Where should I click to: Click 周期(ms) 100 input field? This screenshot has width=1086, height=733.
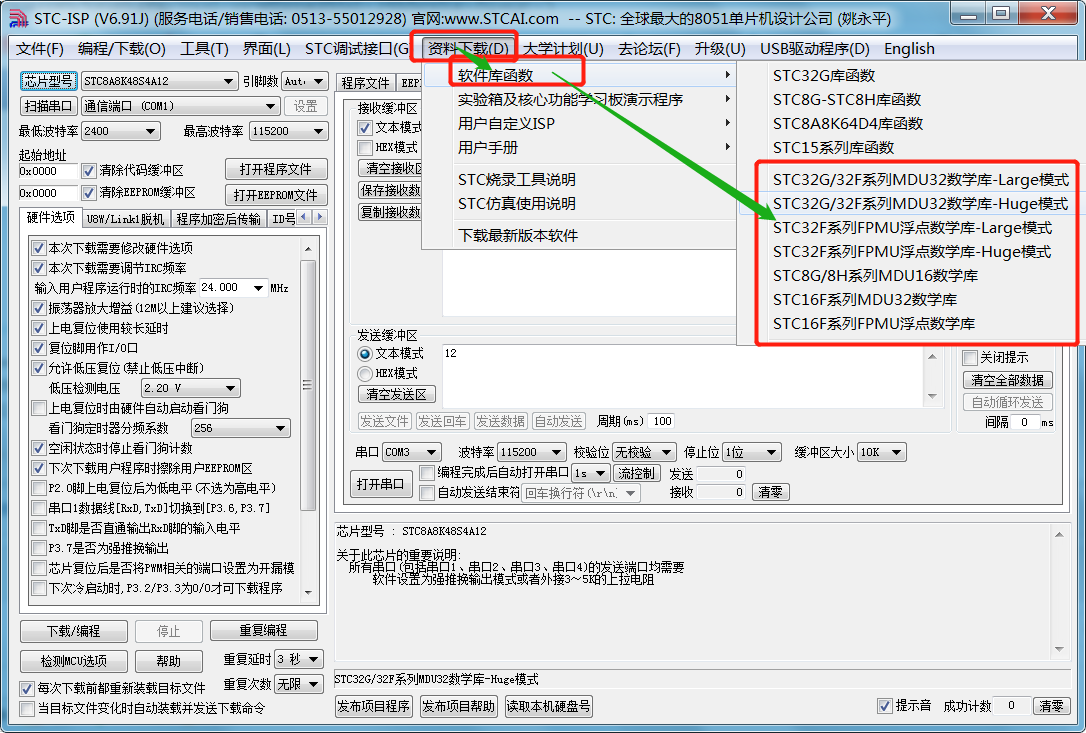click(661, 421)
